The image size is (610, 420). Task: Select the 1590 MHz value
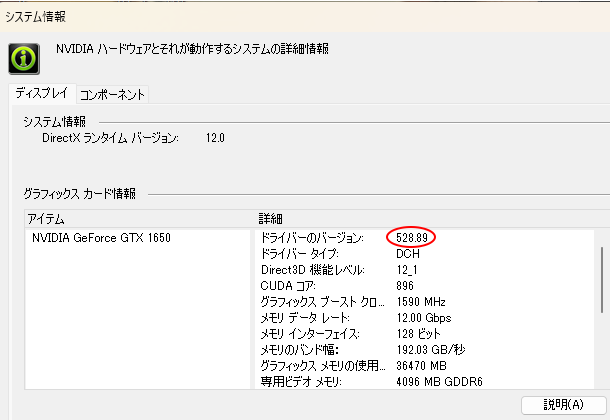[x=421, y=302]
